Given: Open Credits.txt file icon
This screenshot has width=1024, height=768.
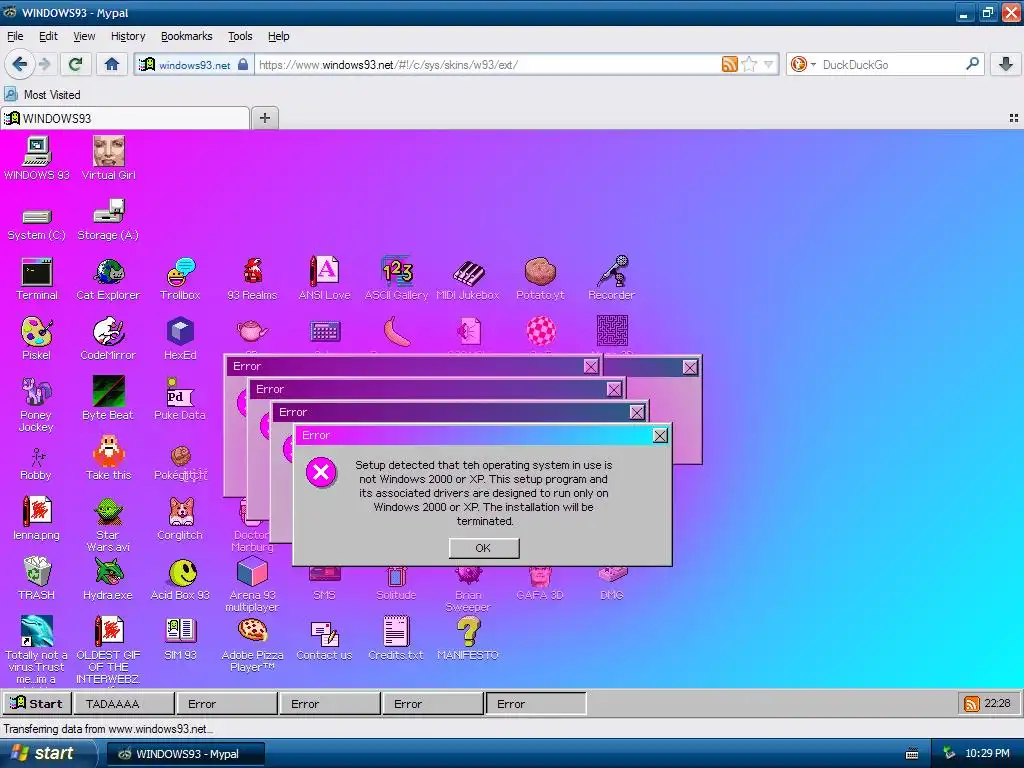Looking at the screenshot, I should pos(396,638).
